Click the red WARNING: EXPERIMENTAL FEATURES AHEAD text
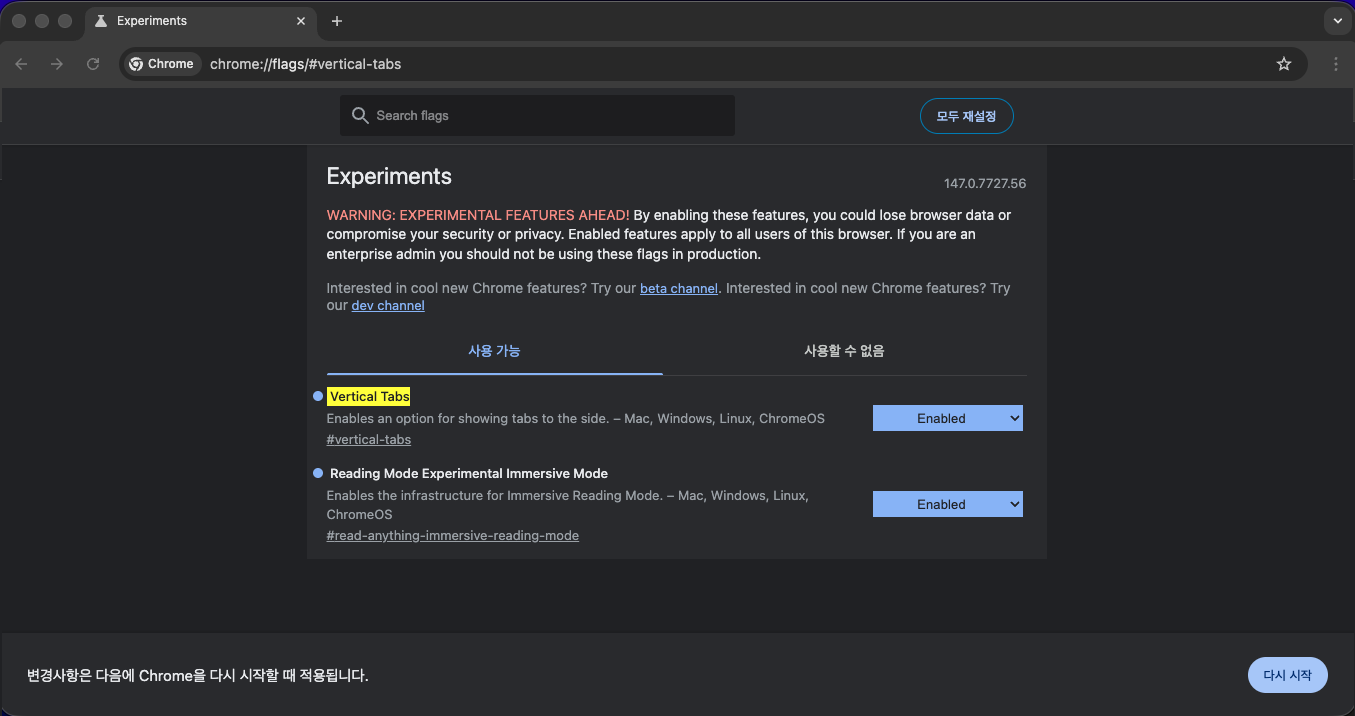This screenshot has height=716, width=1355. (x=478, y=215)
